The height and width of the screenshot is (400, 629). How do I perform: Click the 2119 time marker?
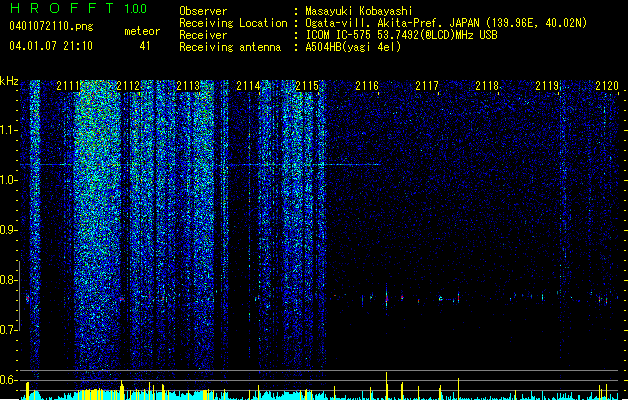547,86
